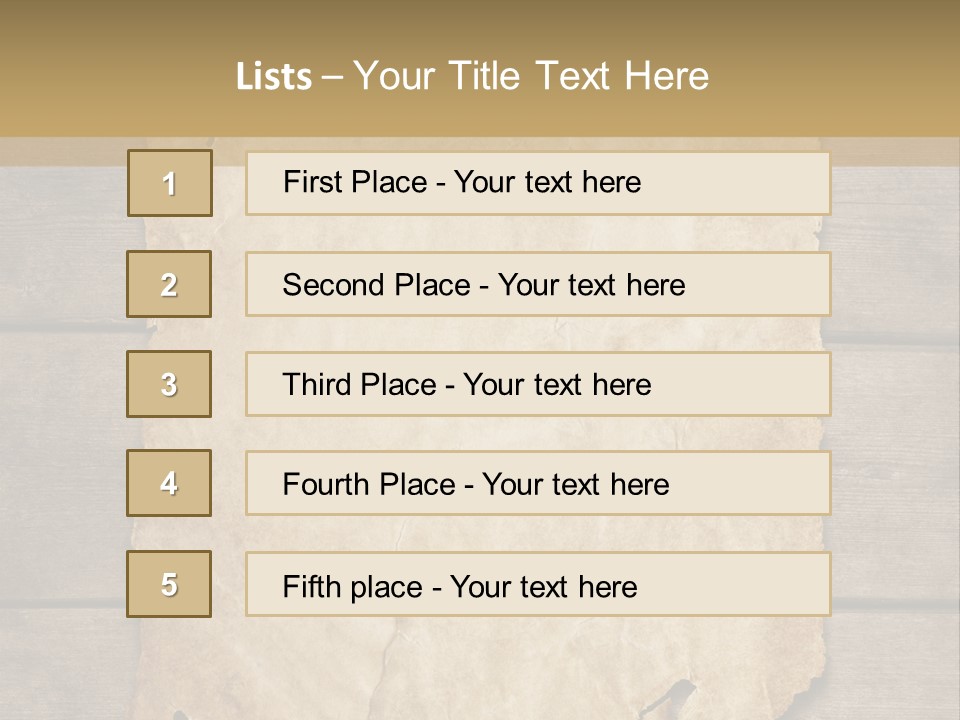Image resolution: width=960 pixels, height=720 pixels.
Task: Click the word 'Title' in the heading
Action: pyautogui.click(x=484, y=76)
